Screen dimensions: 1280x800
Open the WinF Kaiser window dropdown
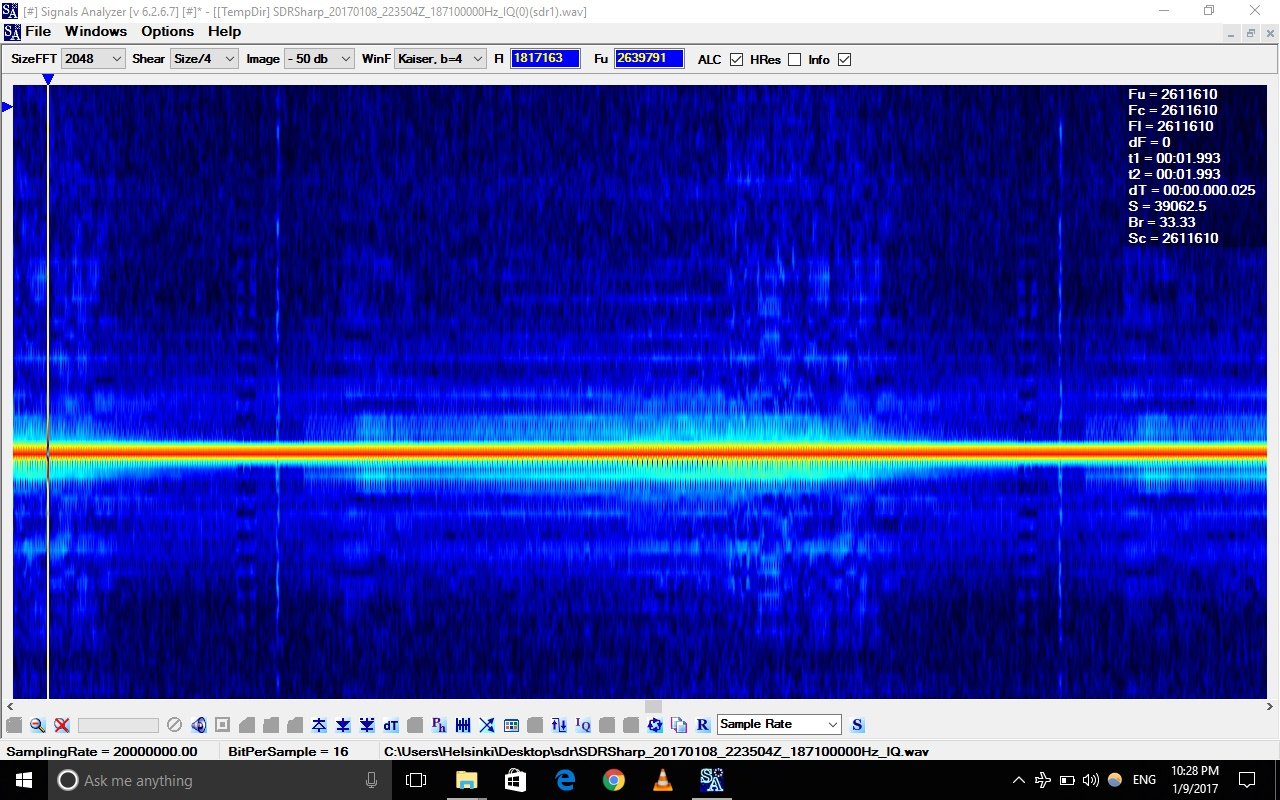(441, 59)
